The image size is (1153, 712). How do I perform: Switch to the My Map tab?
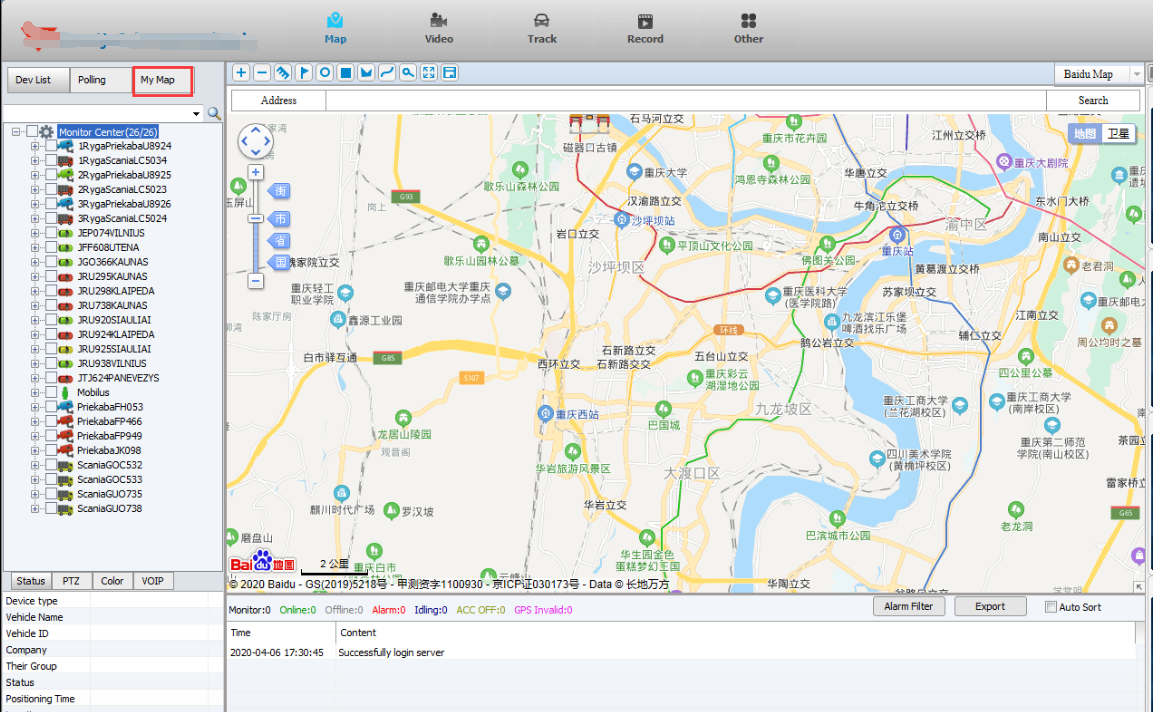click(163, 80)
